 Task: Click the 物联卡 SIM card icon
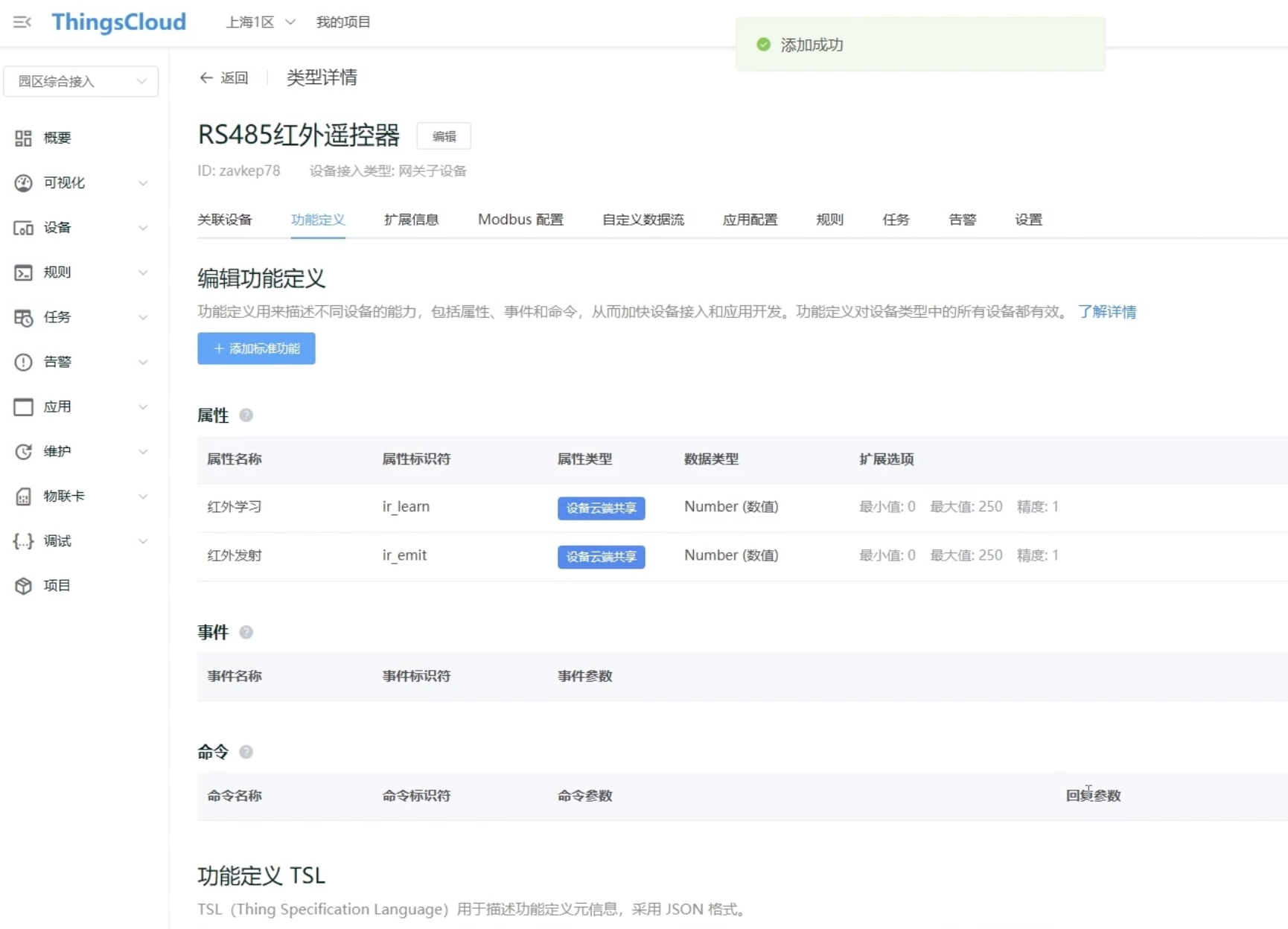tap(23, 497)
